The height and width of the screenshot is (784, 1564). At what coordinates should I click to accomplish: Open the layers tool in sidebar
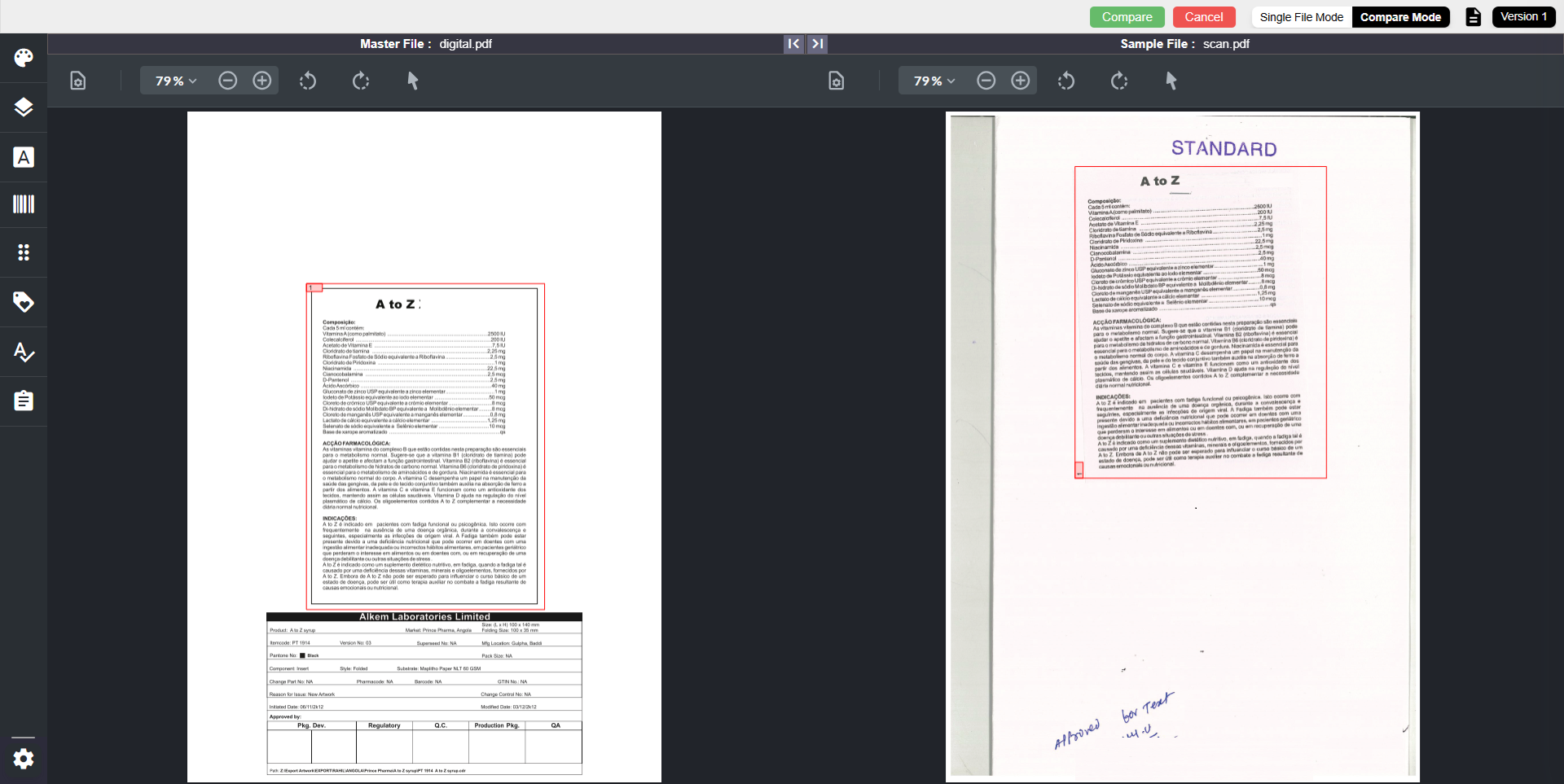pyautogui.click(x=24, y=107)
